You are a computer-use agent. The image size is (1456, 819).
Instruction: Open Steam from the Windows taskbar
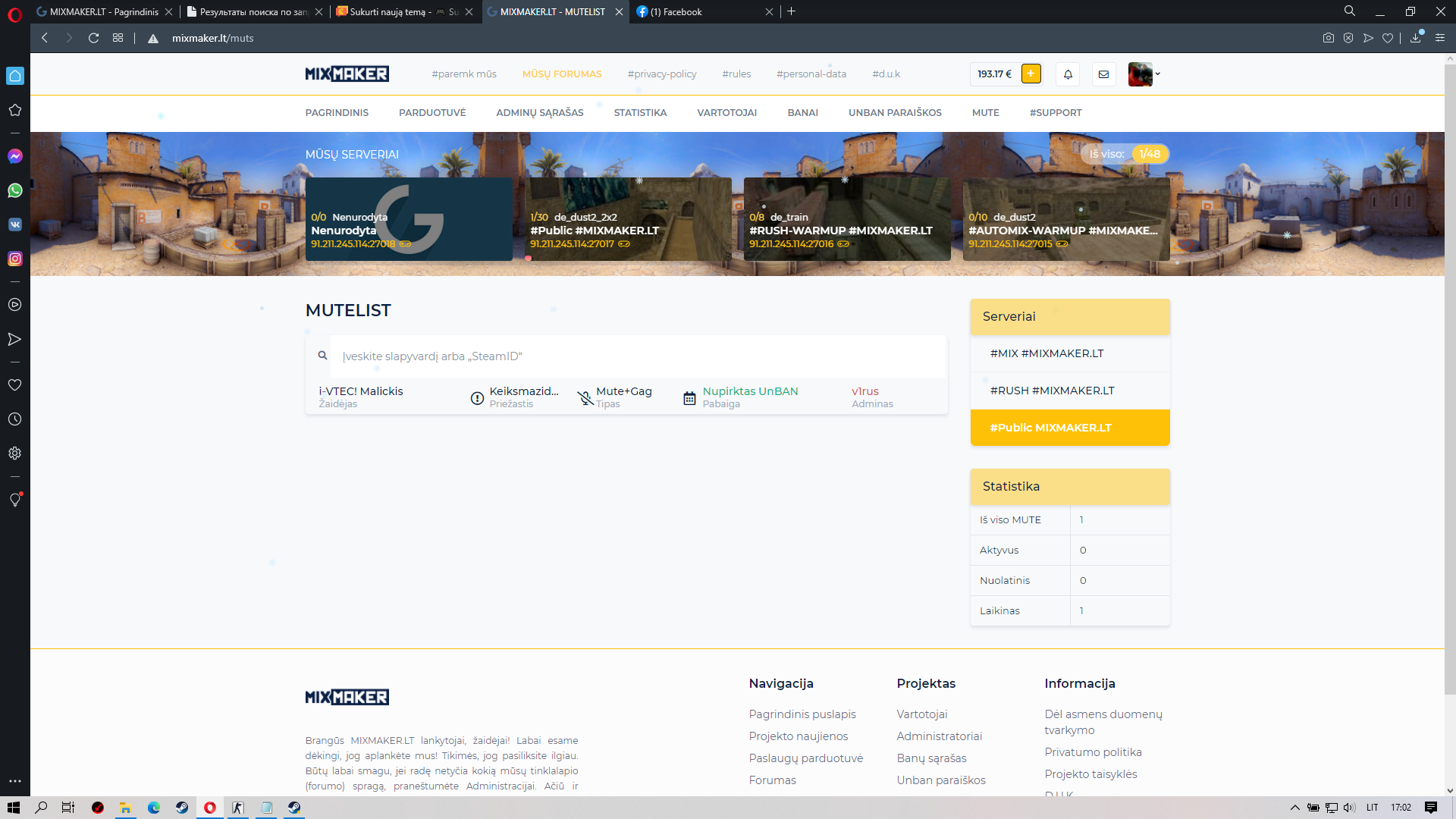click(182, 808)
